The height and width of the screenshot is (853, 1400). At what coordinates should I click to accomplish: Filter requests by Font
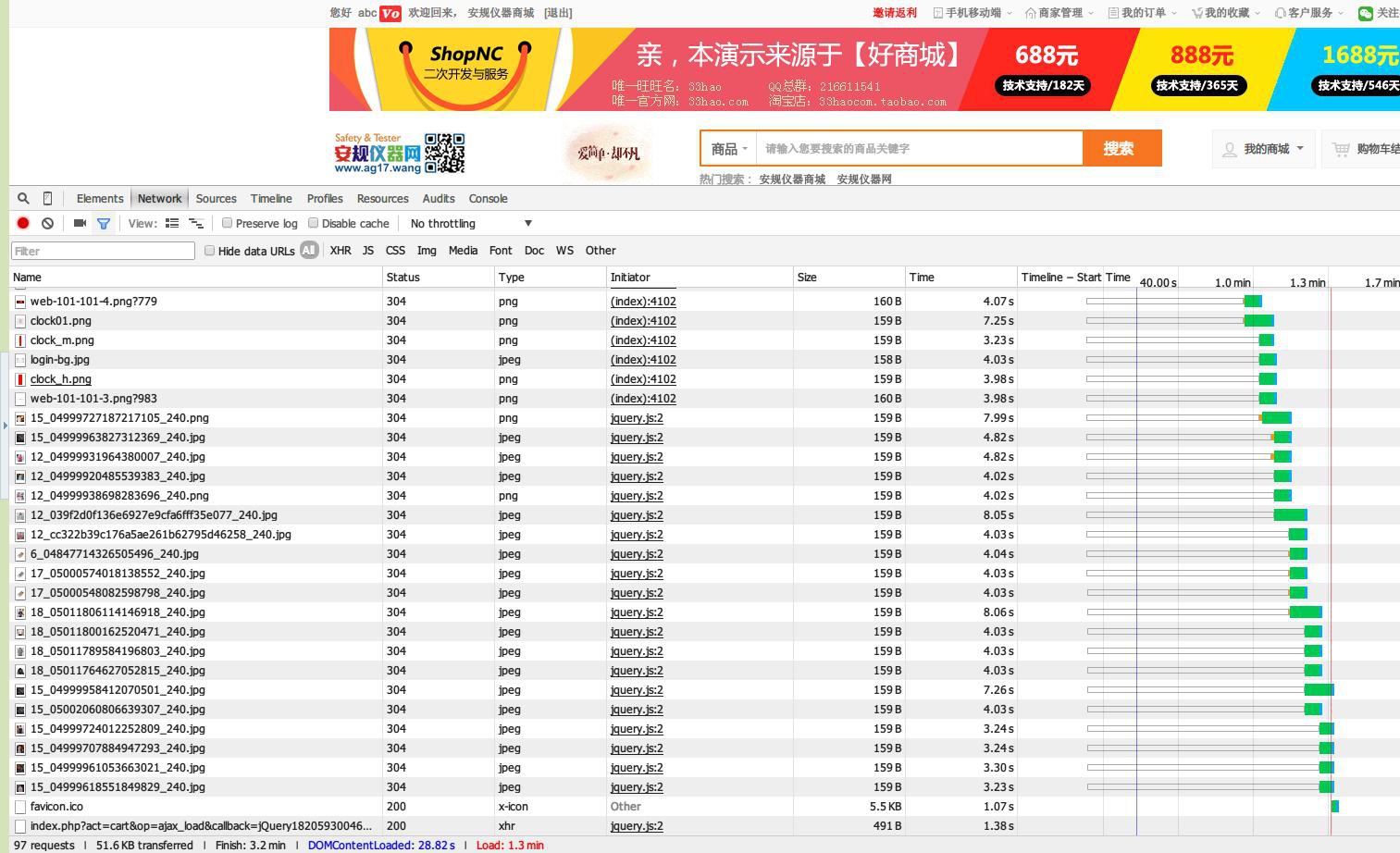click(501, 251)
